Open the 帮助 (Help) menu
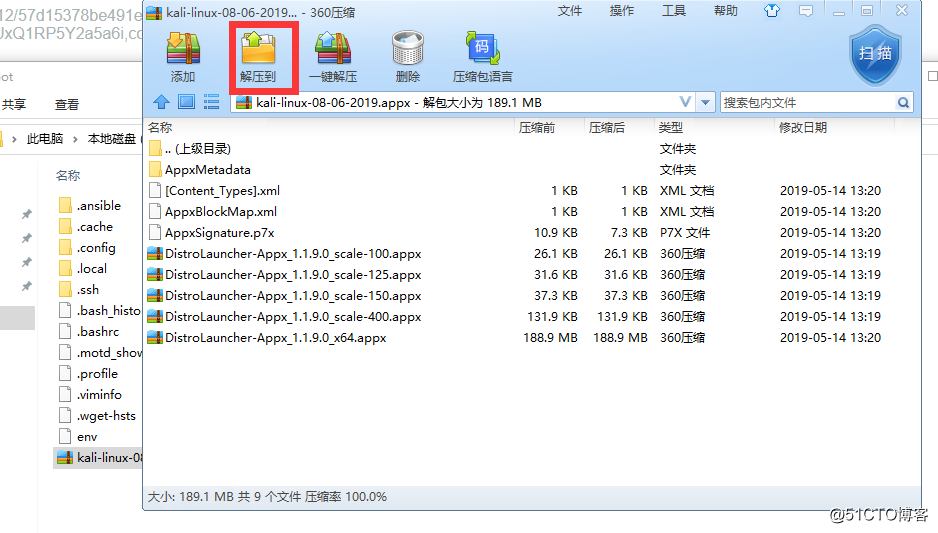The width and height of the screenshot is (938, 533). [x=726, y=11]
